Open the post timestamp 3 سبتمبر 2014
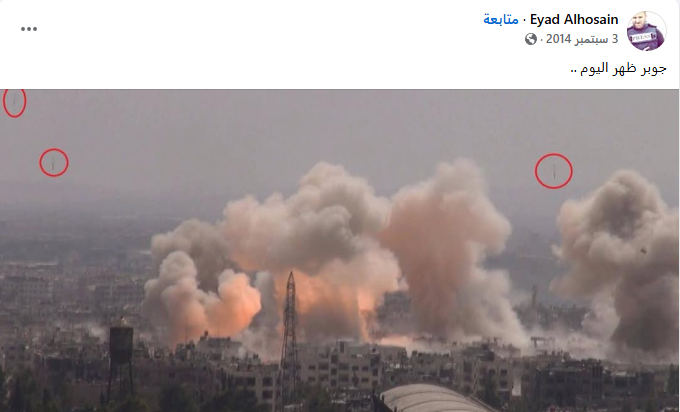Image resolution: width=680 pixels, height=412 pixels. 582,39
